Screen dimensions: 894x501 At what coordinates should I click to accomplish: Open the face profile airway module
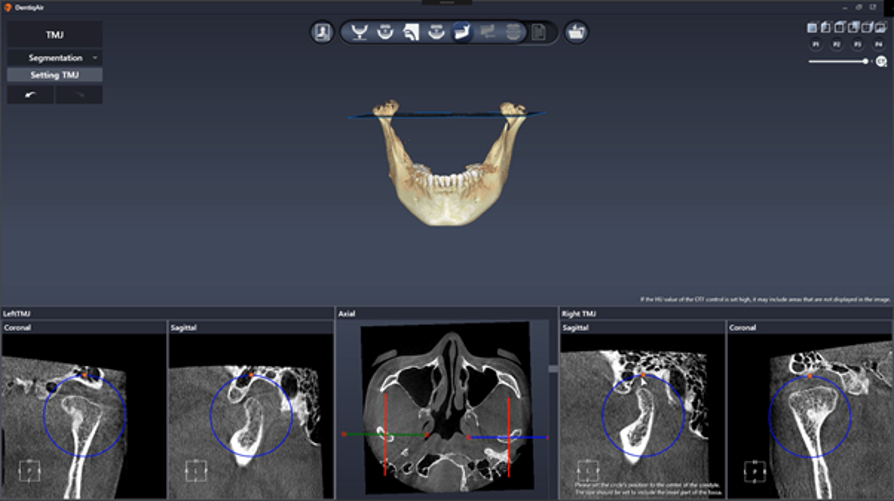click(x=411, y=32)
